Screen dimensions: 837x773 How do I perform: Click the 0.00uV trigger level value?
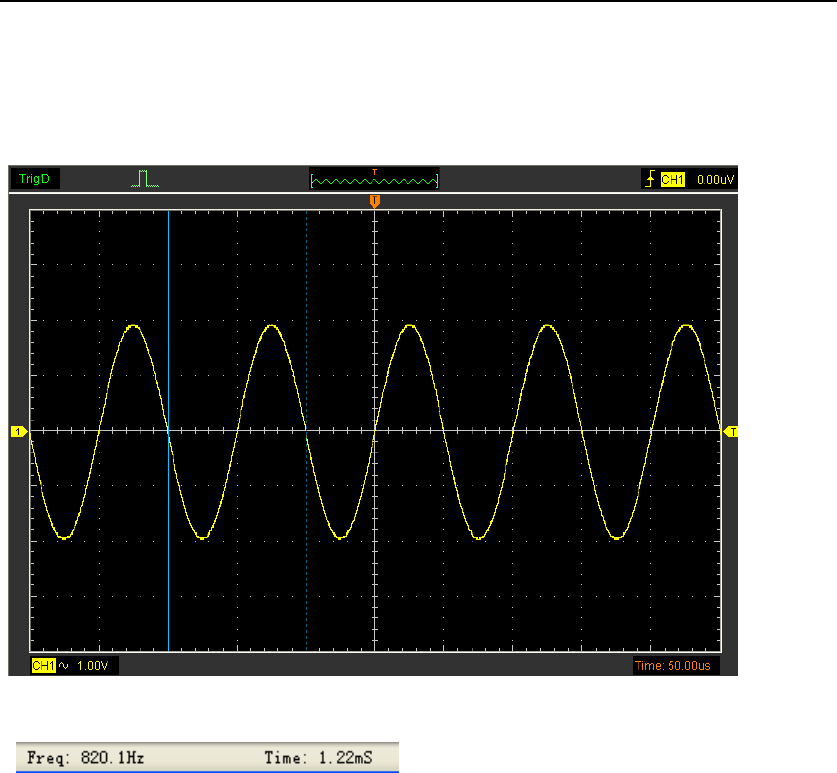tap(715, 180)
